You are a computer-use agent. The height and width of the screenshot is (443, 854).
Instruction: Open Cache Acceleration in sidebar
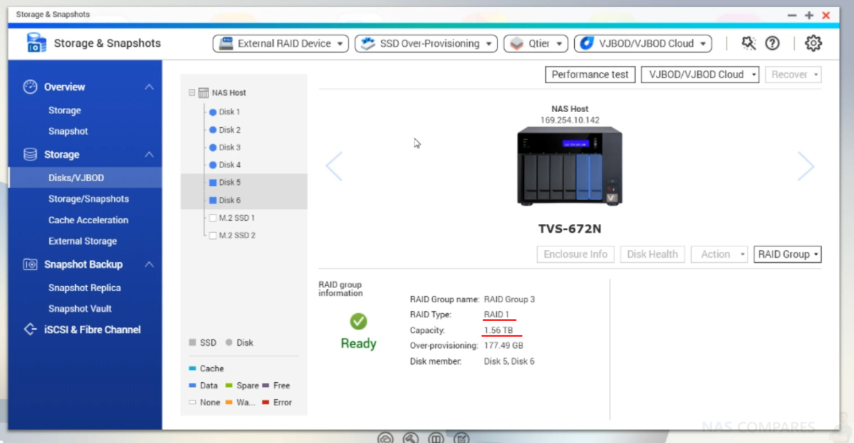(88, 220)
